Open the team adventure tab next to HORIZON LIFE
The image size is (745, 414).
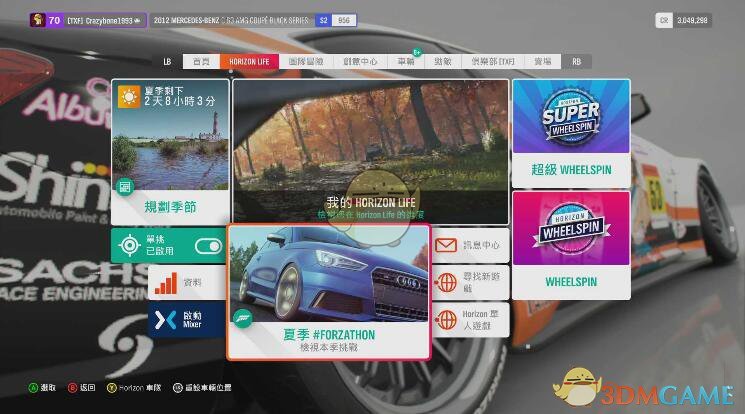306,62
